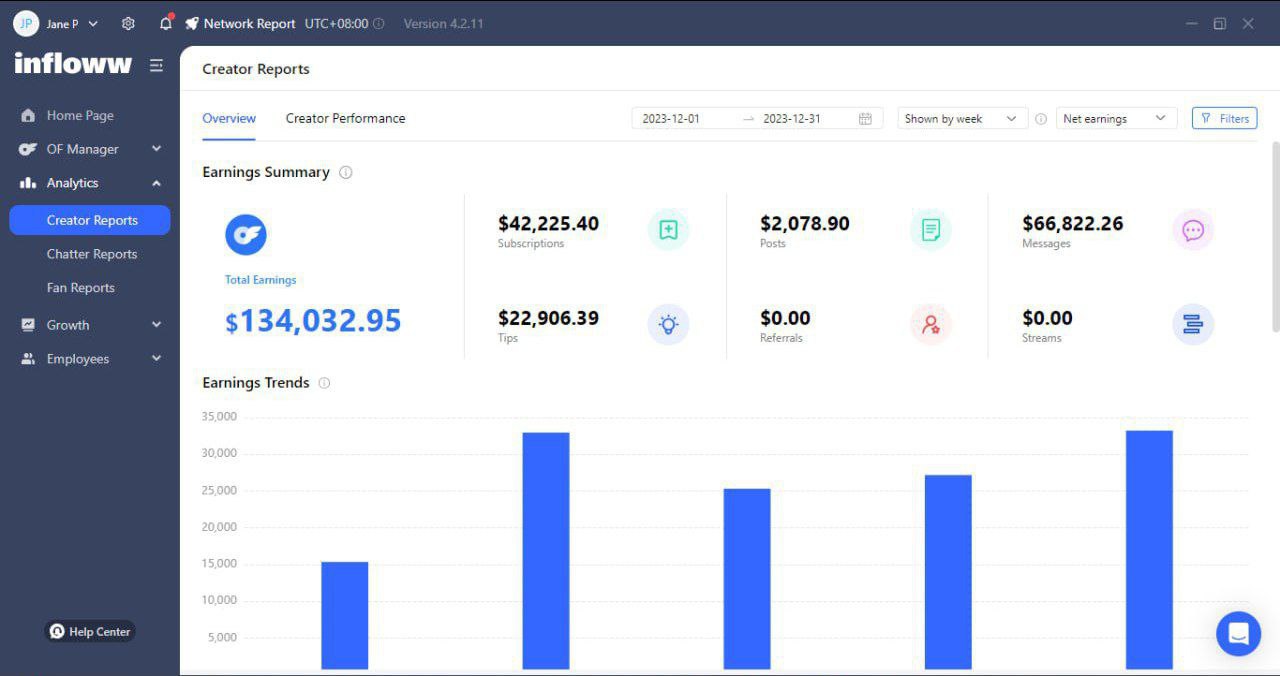Click the calendar icon in date range
Viewport: 1280px width, 676px height.
point(865,118)
